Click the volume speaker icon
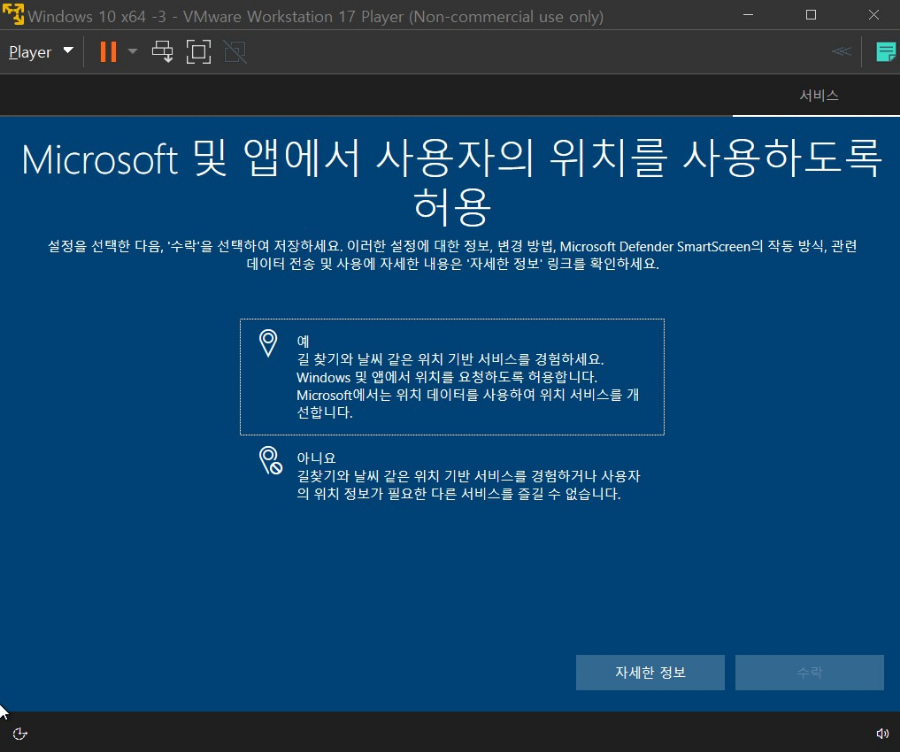 tap(882, 734)
